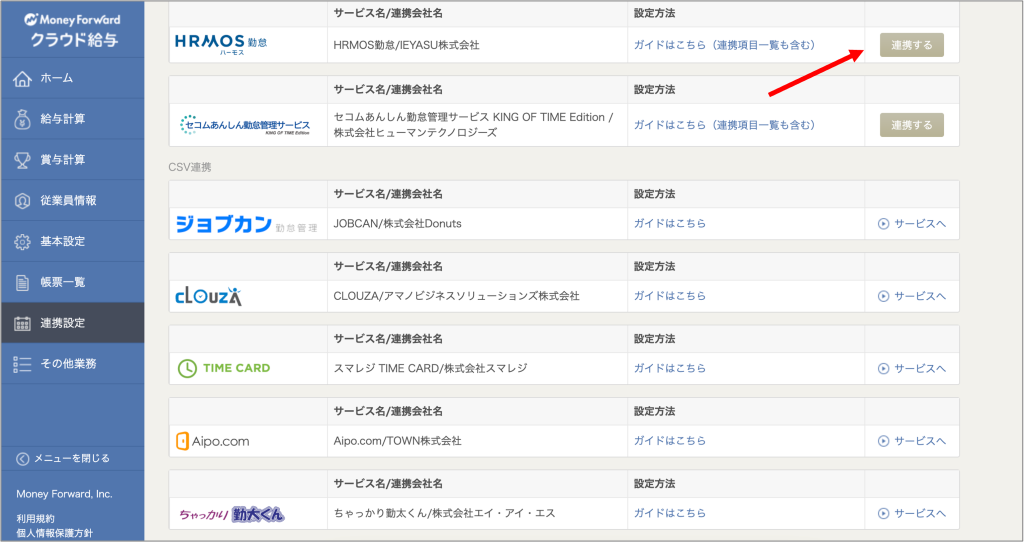Open スマレジ TIME CARD ガイドはこちら link

click(670, 369)
